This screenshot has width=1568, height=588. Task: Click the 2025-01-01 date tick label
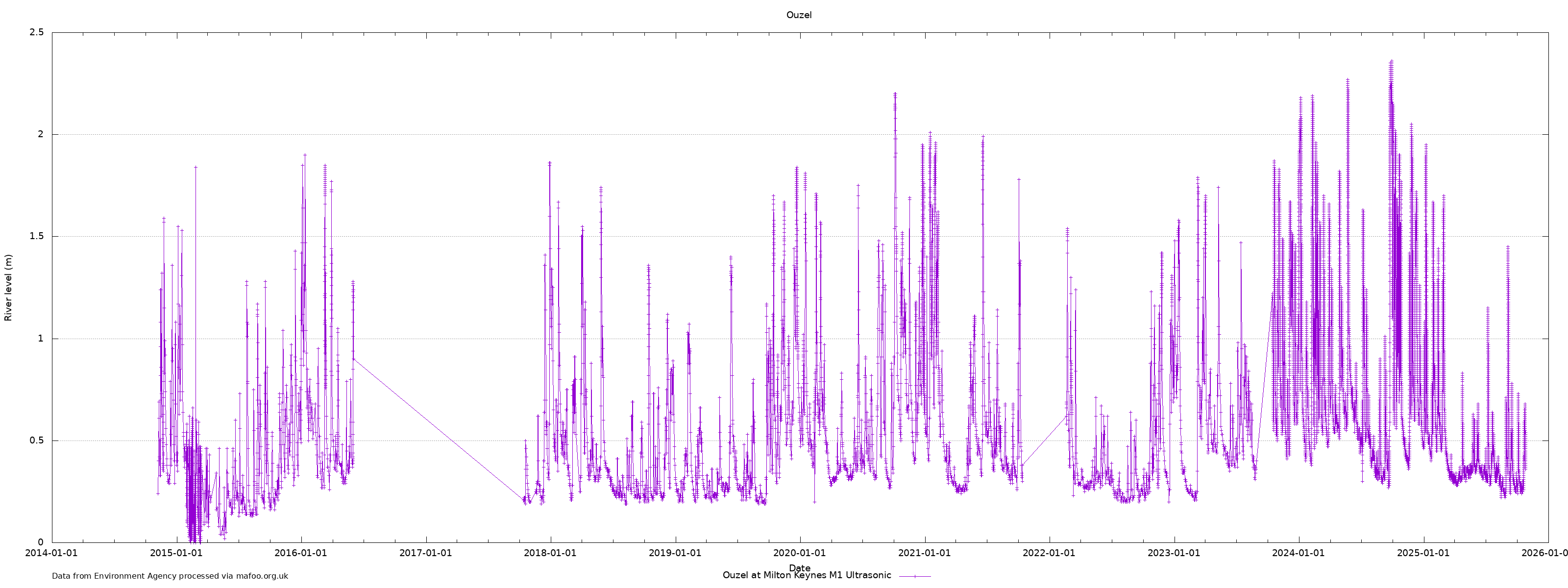1423,553
